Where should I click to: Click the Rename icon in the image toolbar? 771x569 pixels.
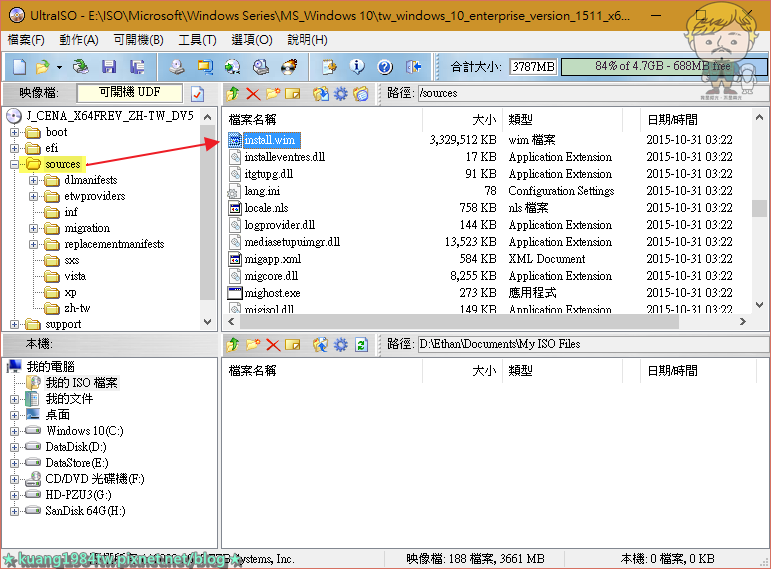tap(293, 93)
